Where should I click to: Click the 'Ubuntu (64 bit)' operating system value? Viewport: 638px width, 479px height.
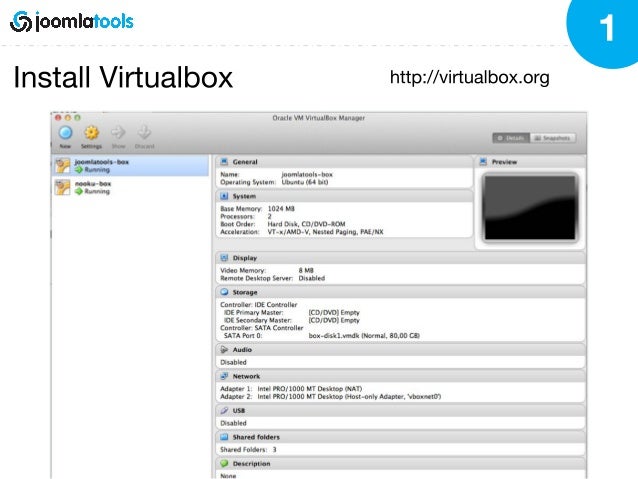pyautogui.click(x=305, y=182)
